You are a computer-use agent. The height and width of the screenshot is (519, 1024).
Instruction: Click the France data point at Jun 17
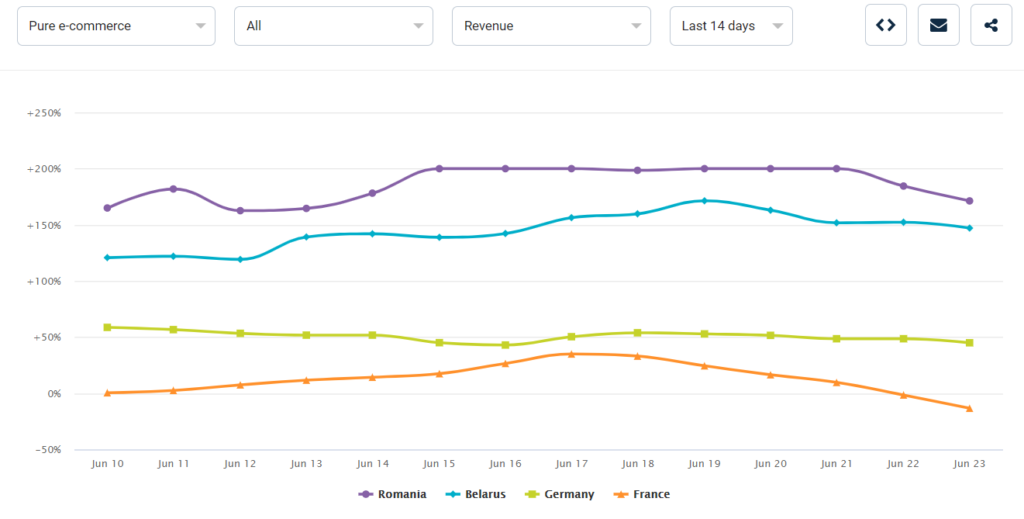pyautogui.click(x=571, y=354)
